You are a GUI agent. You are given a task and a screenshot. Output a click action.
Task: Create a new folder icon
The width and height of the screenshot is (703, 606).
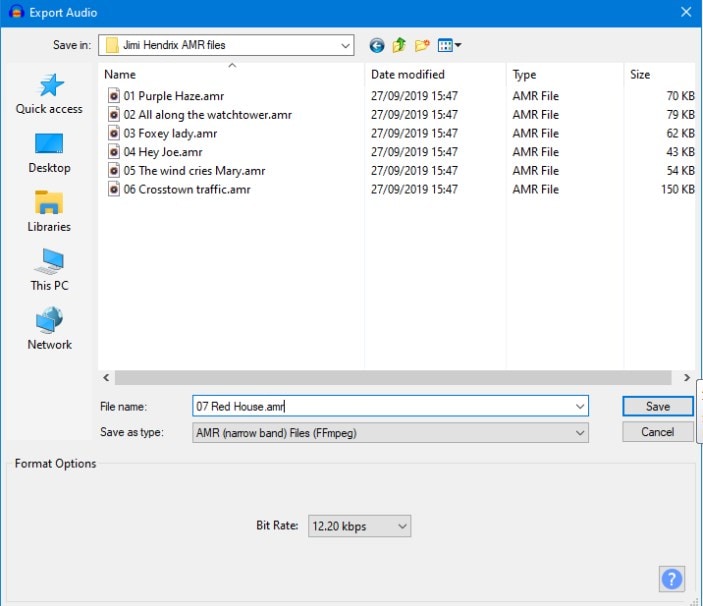pos(421,45)
